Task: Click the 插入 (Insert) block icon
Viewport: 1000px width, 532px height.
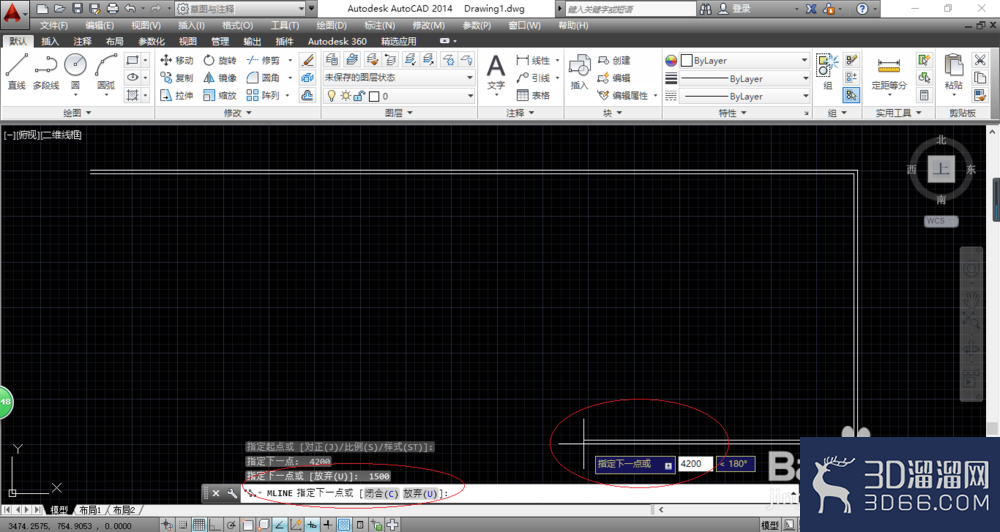Action: click(x=579, y=71)
